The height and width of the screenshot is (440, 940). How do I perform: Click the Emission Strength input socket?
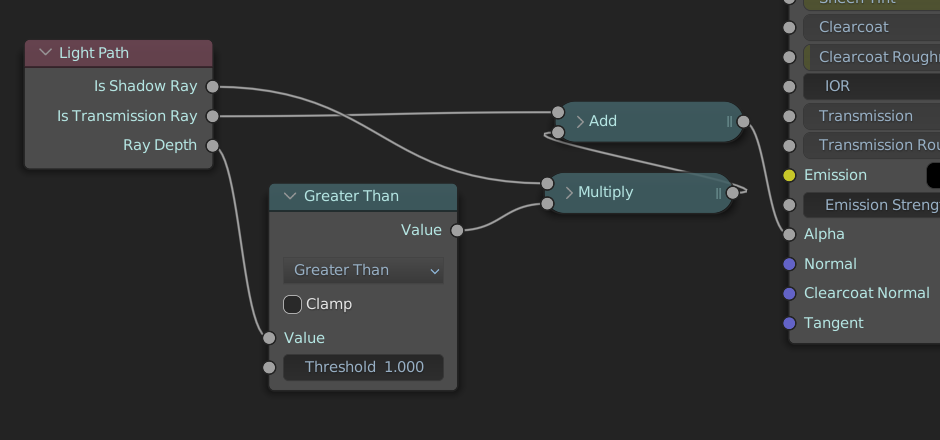790,205
